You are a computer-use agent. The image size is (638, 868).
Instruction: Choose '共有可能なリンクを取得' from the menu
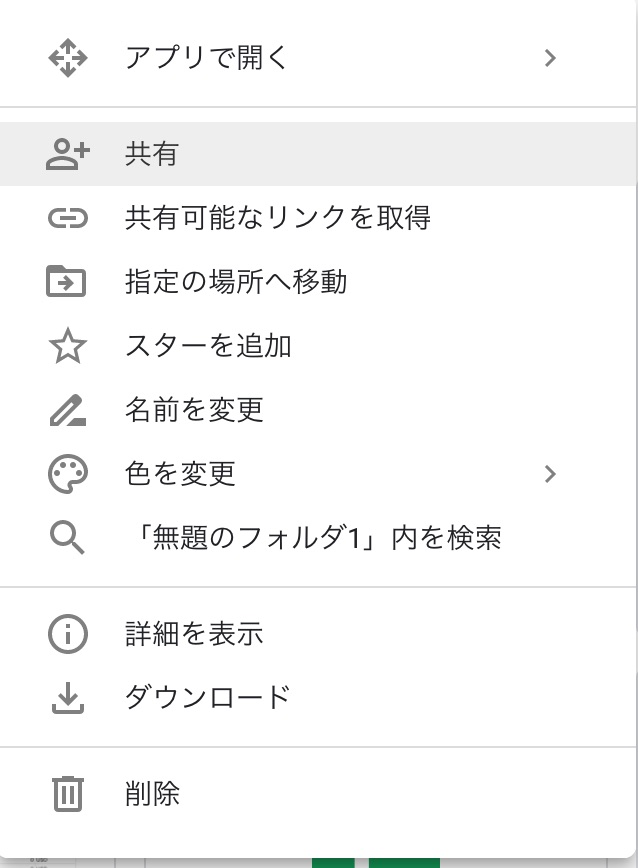point(277,218)
